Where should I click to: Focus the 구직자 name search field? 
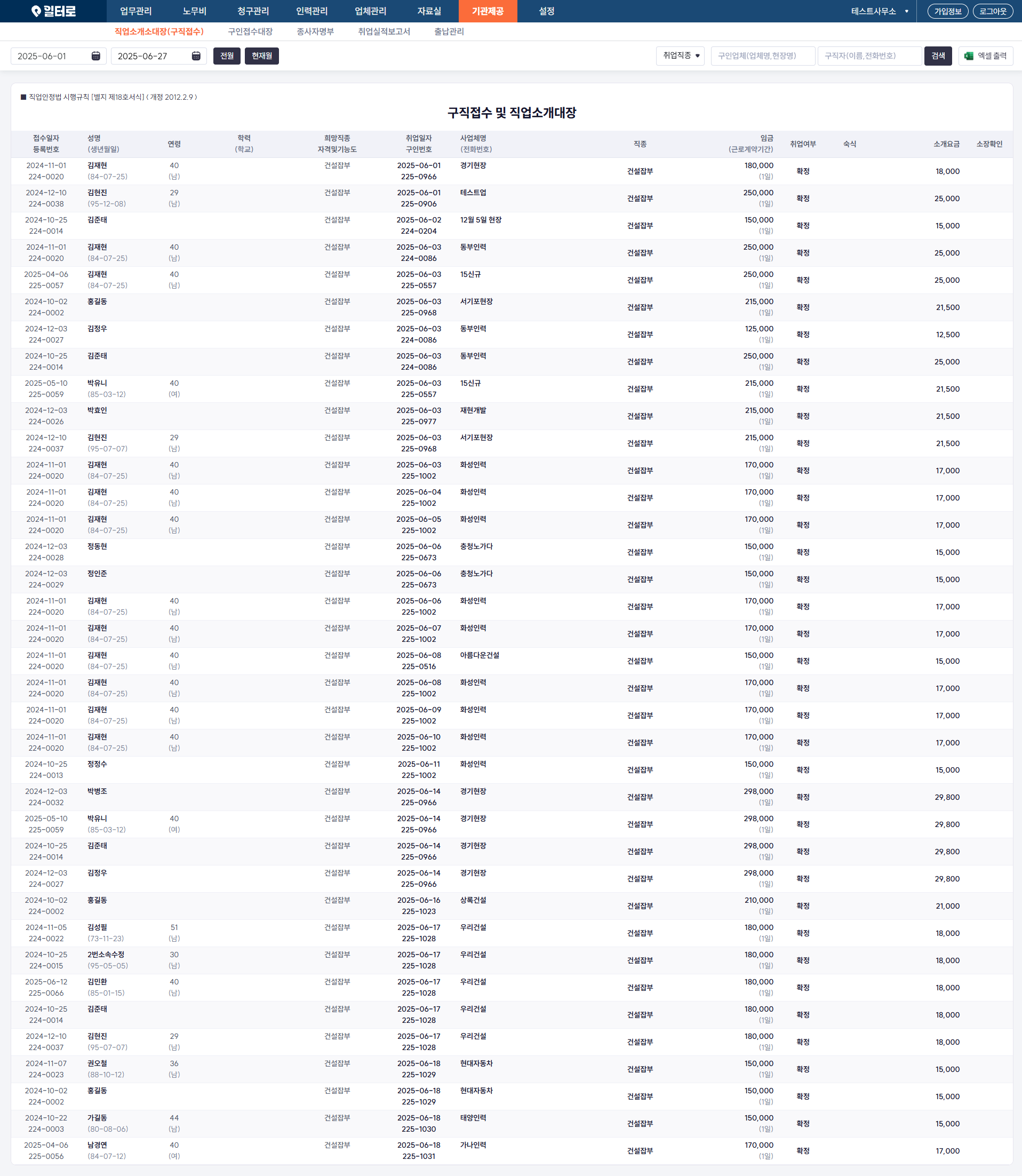tap(868, 56)
